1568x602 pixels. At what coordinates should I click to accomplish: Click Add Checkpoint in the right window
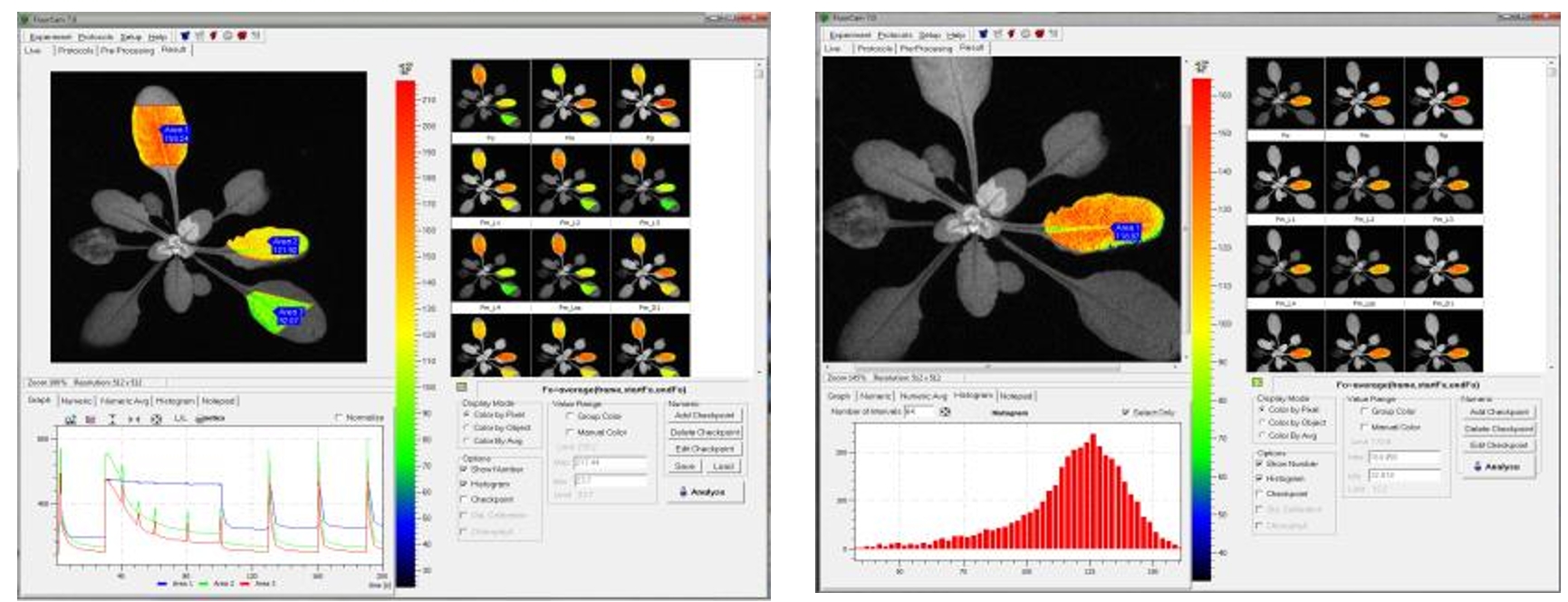coord(1499,413)
